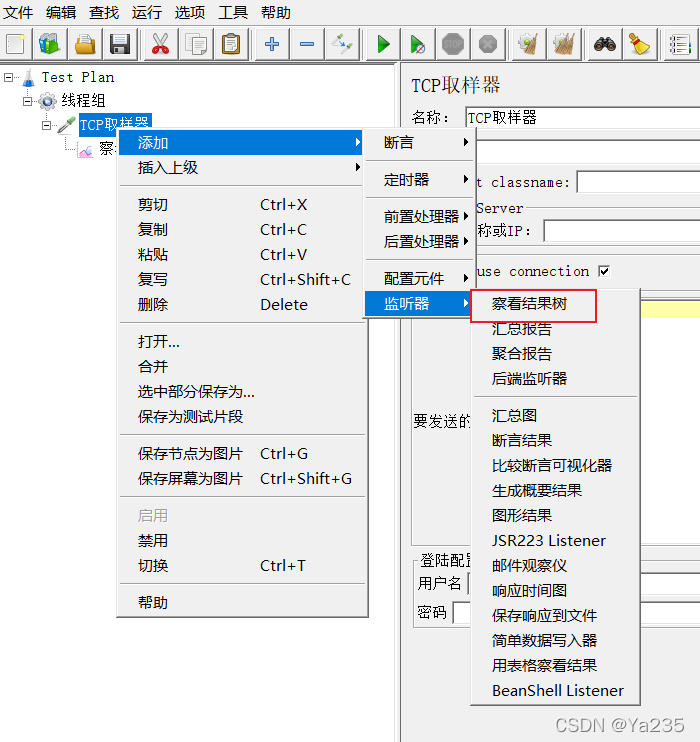
Task: Click the Shutdown gray X icon
Action: pos(487,44)
